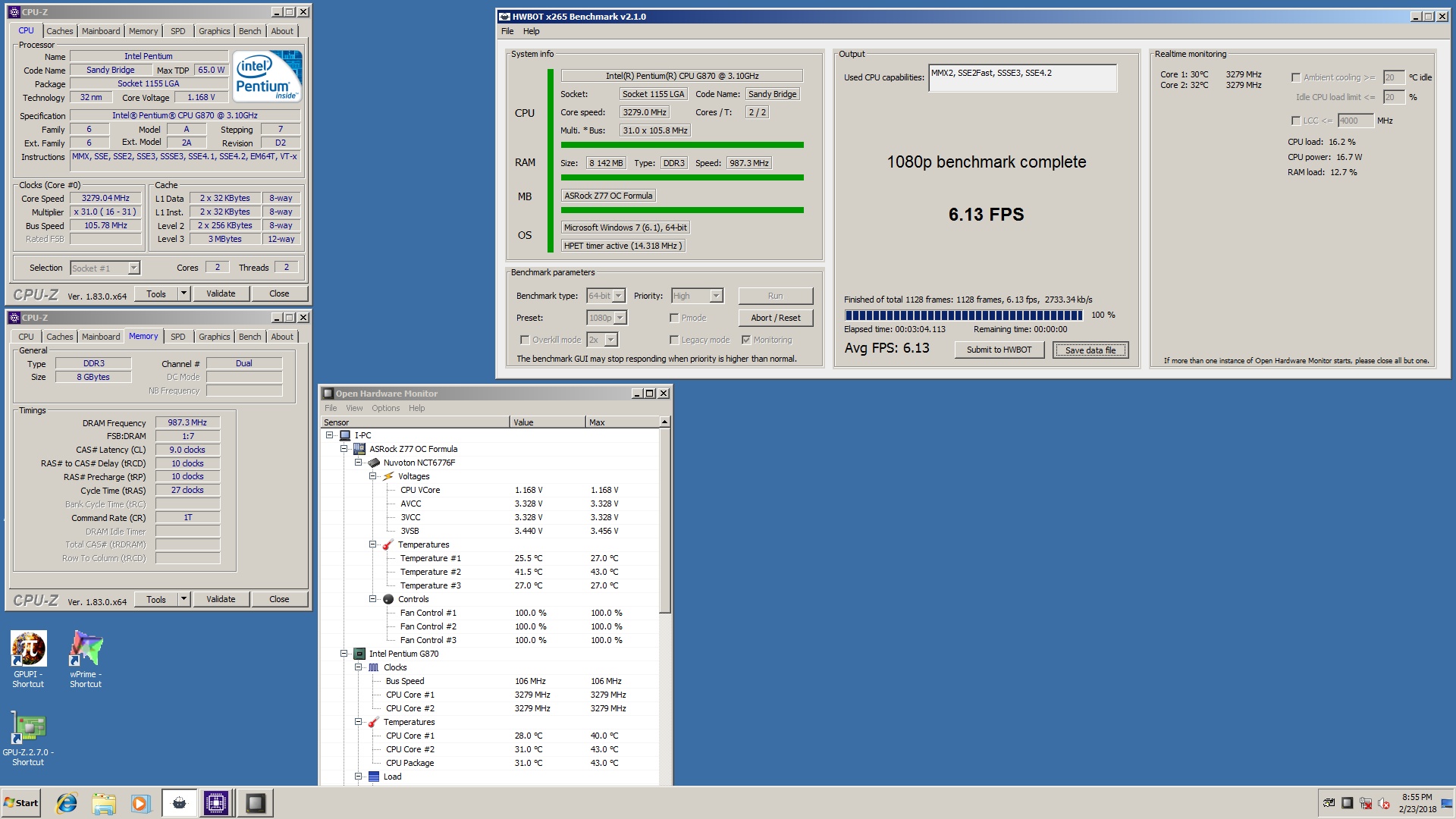This screenshot has width=1456, height=819.
Task: Switch to HWBOT x265 benchmark taskbar icon
Action: point(180,803)
